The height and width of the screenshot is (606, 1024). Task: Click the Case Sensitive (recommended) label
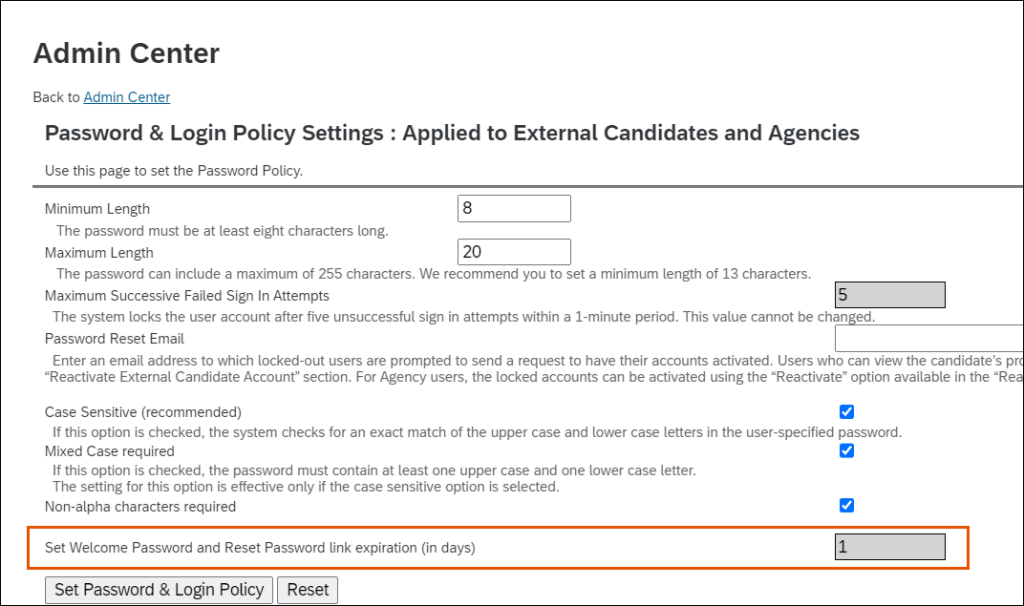143,412
